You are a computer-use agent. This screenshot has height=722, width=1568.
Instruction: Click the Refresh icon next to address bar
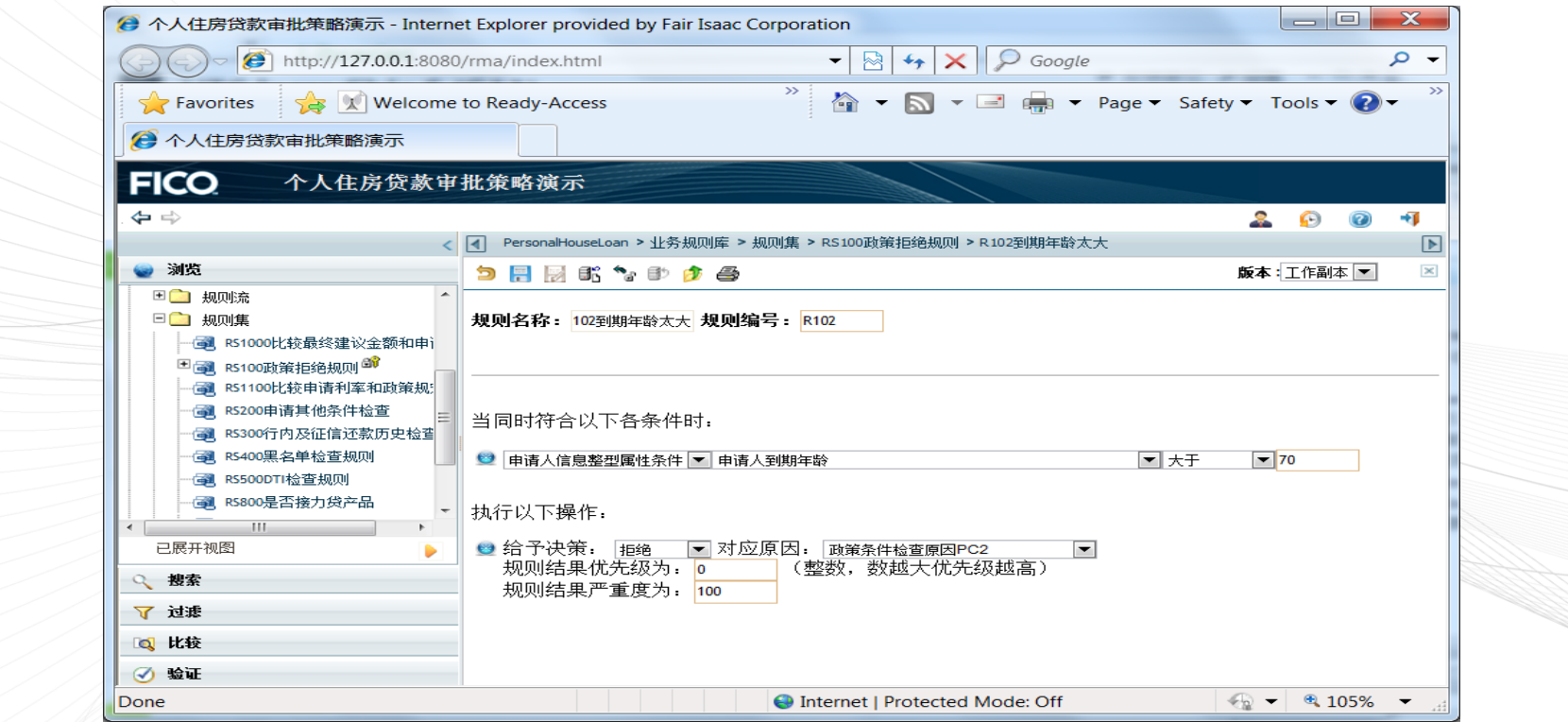click(913, 60)
